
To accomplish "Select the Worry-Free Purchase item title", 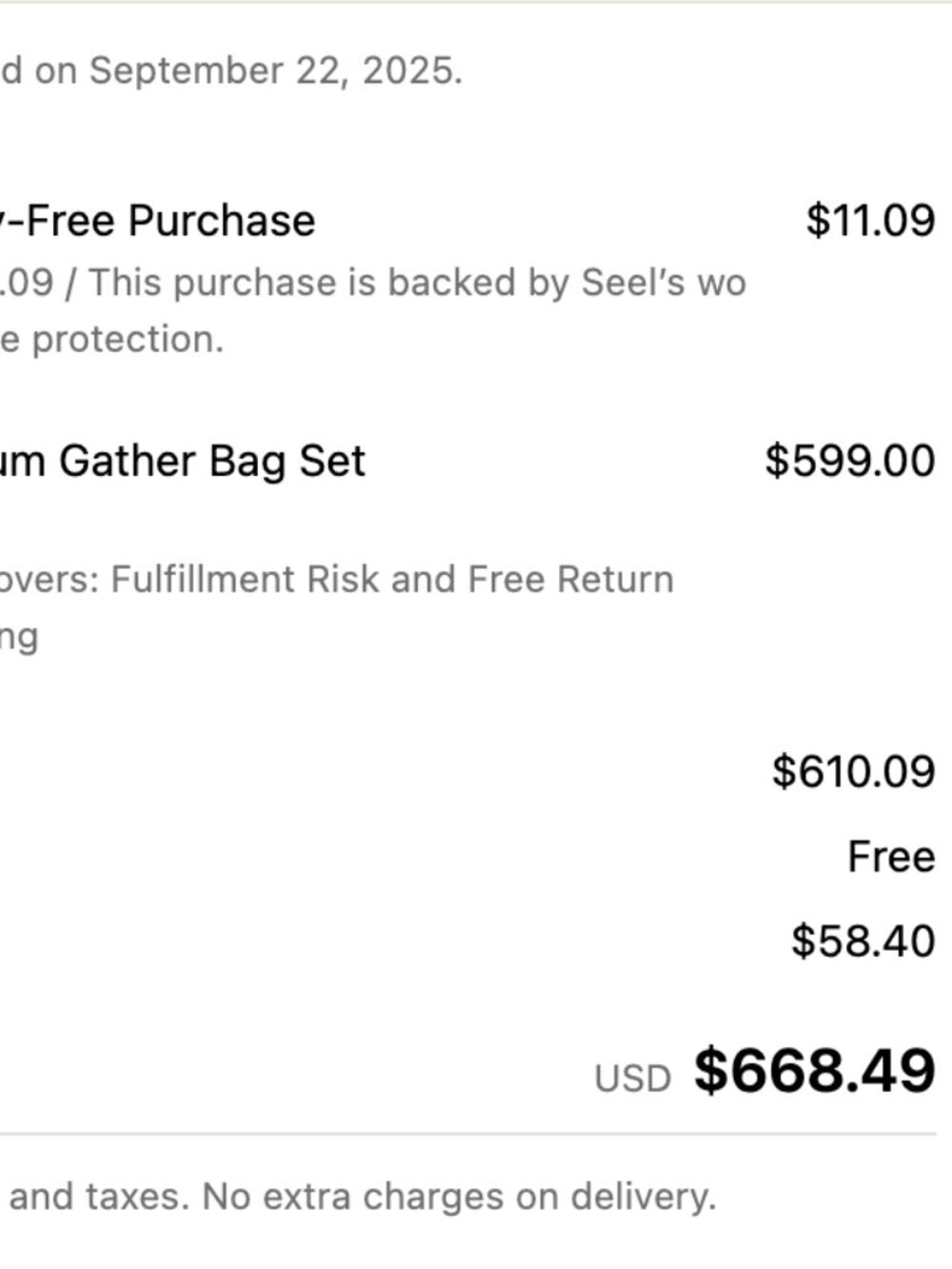I will 157,221.
